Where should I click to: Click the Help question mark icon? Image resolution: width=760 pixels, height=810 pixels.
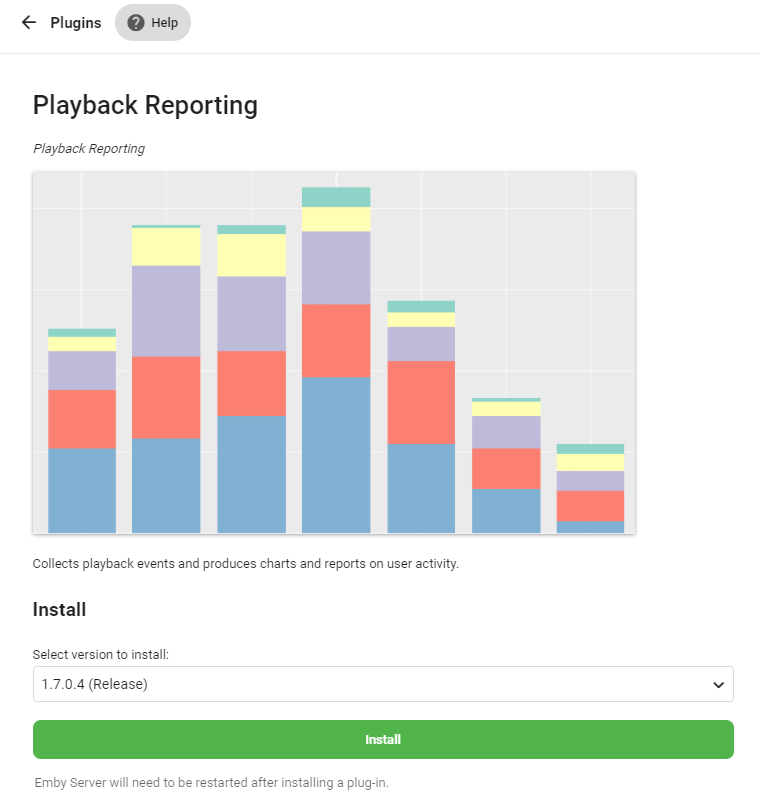click(136, 23)
